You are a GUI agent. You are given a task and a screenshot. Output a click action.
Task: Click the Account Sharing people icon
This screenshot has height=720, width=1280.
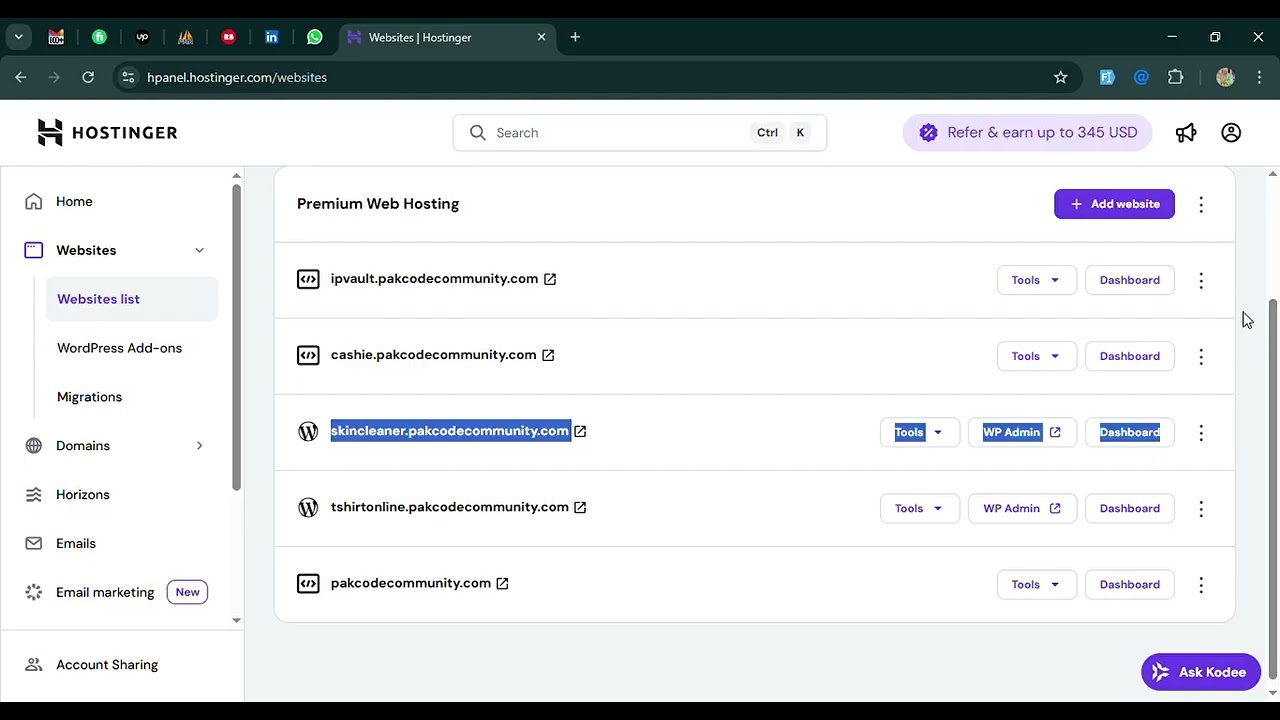pyautogui.click(x=34, y=665)
